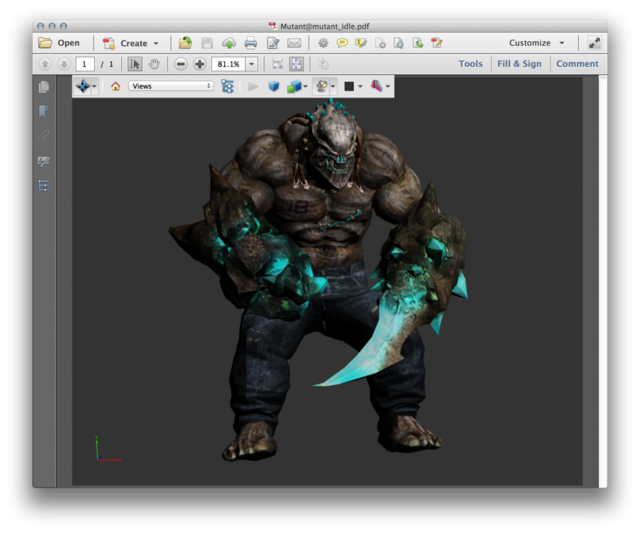Open the Tools pane
This screenshot has width=640, height=533.
click(470, 64)
